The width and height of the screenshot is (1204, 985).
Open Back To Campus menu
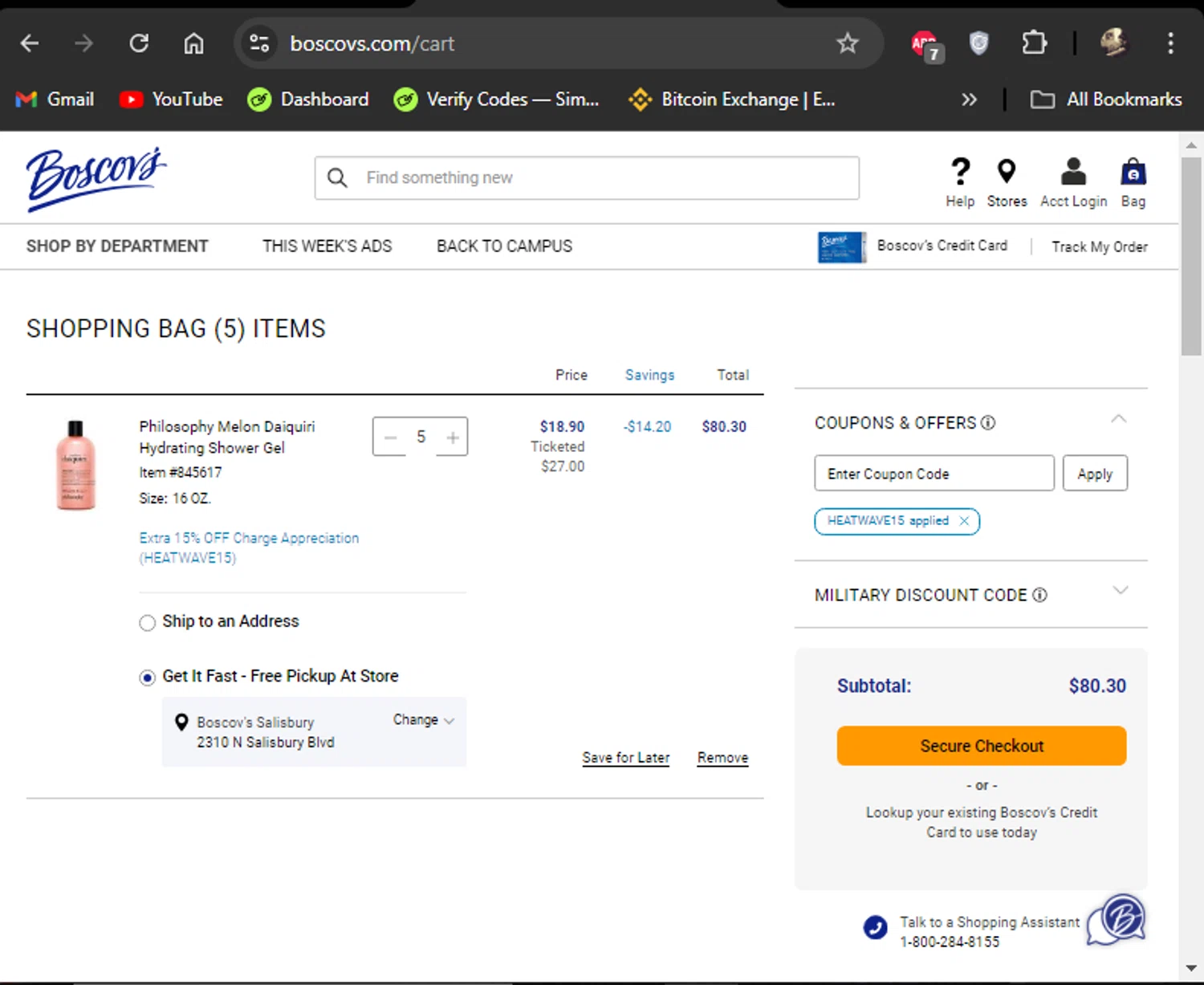point(505,246)
